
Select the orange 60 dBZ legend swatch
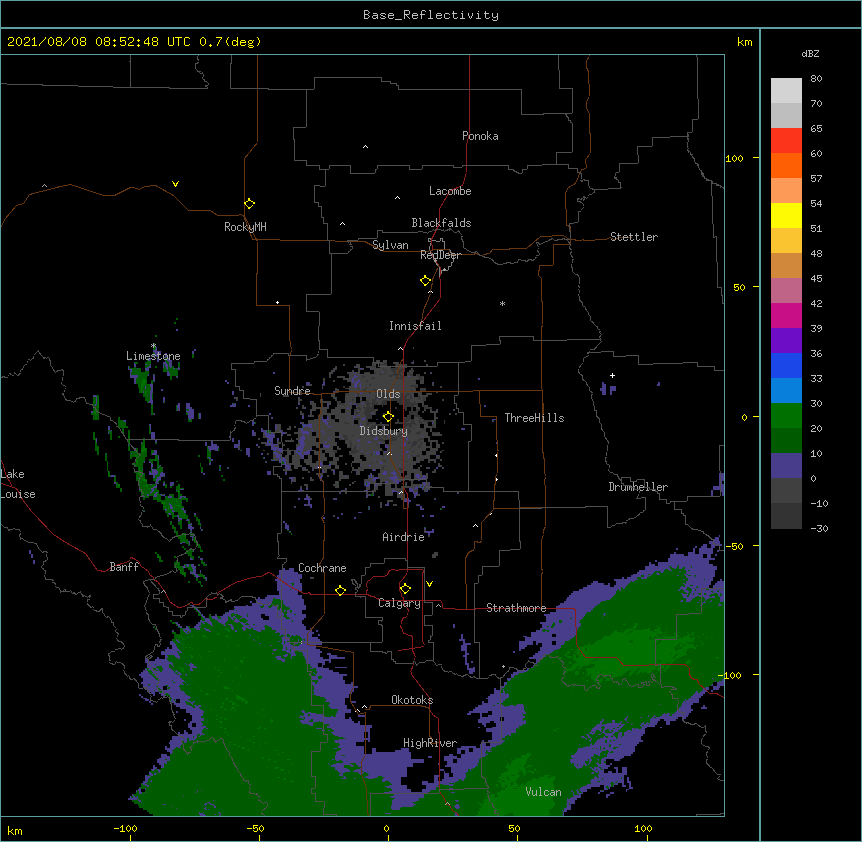[x=786, y=165]
